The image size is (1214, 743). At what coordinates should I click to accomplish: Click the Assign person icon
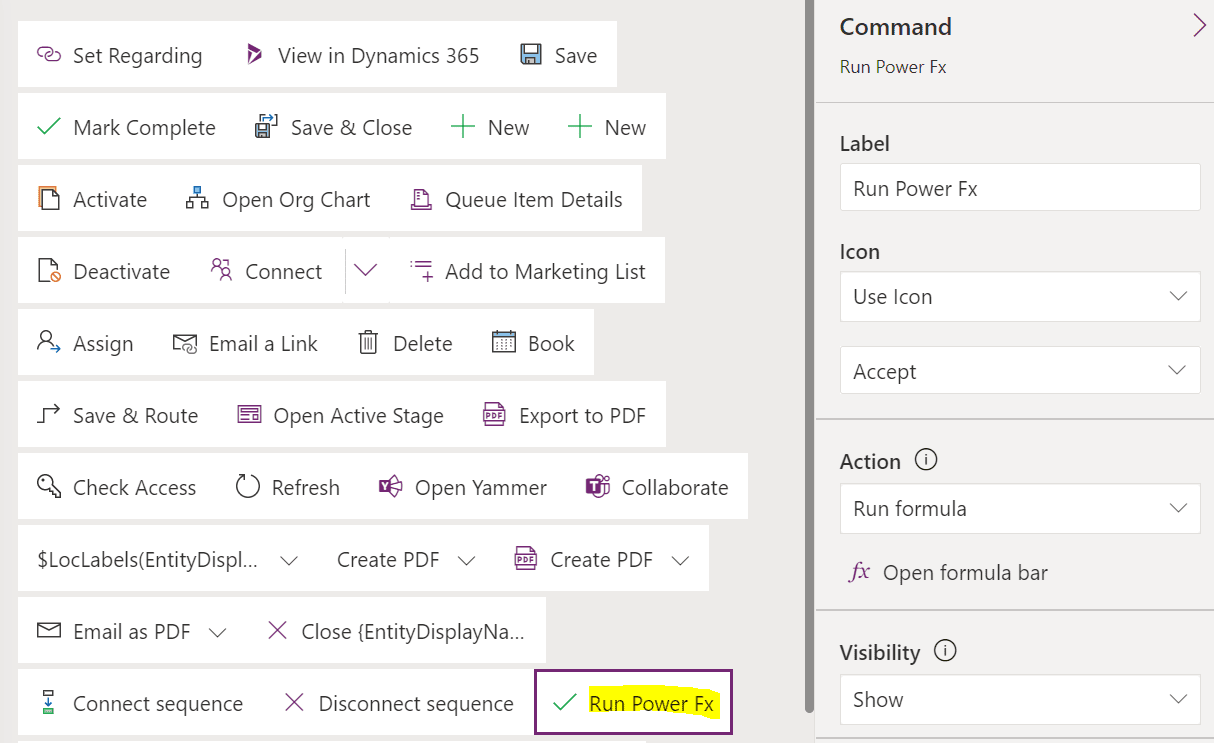click(x=49, y=343)
